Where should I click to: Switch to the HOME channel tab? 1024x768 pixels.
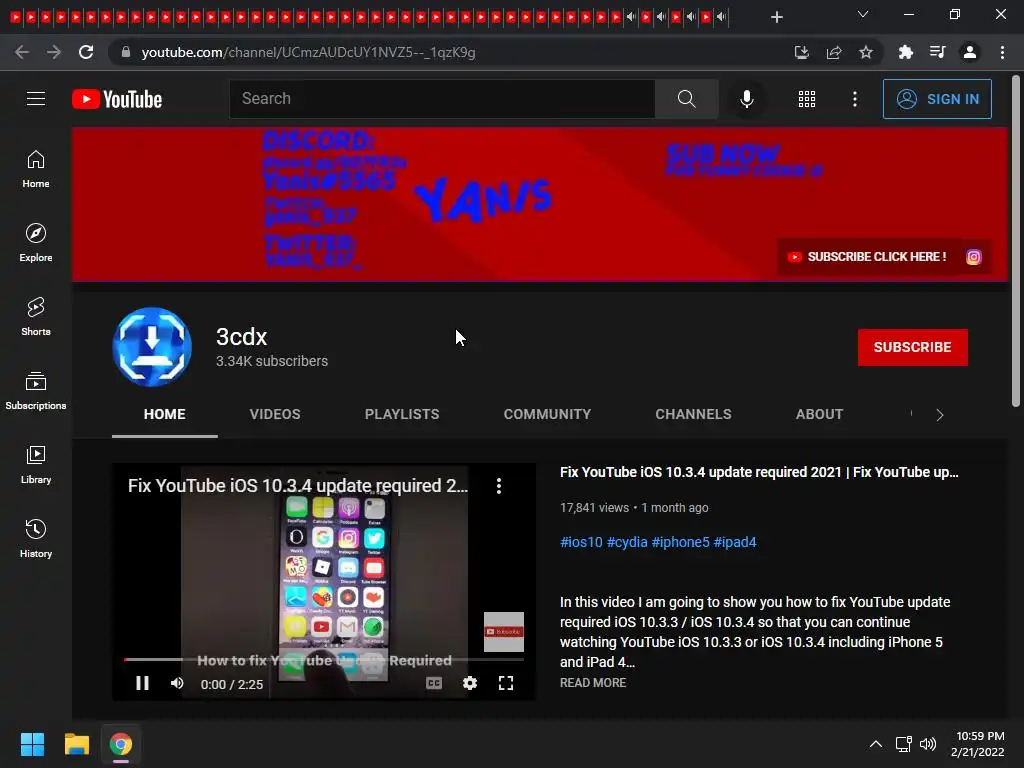tap(165, 414)
